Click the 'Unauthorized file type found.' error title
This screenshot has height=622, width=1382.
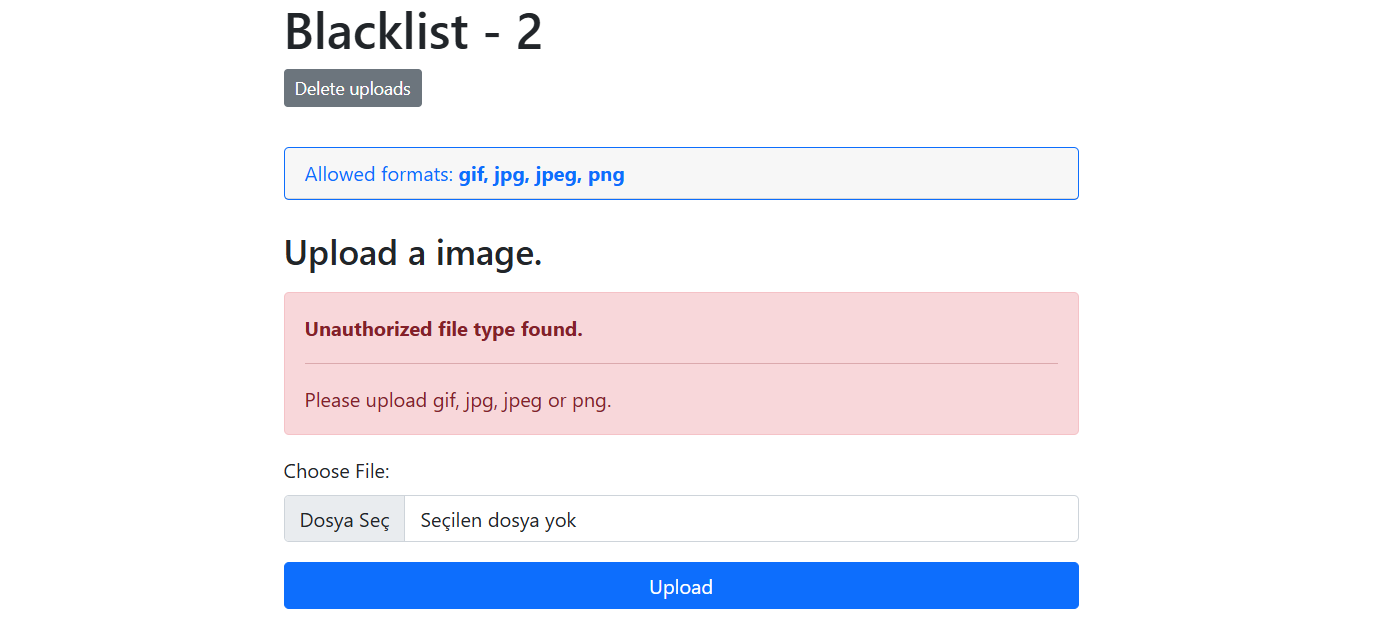[444, 329]
